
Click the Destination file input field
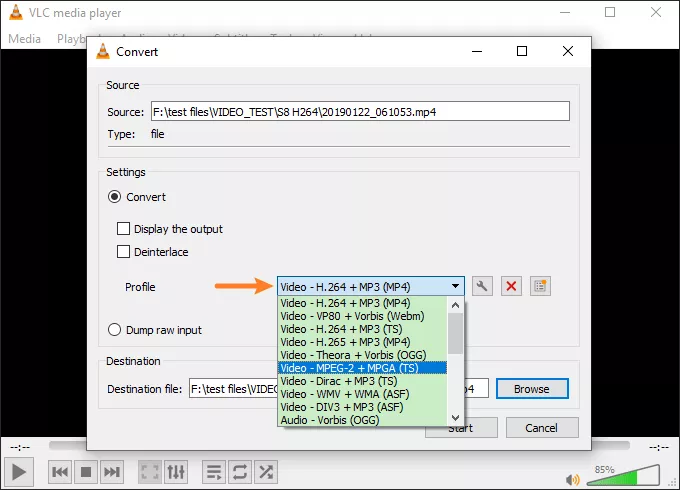(234, 389)
